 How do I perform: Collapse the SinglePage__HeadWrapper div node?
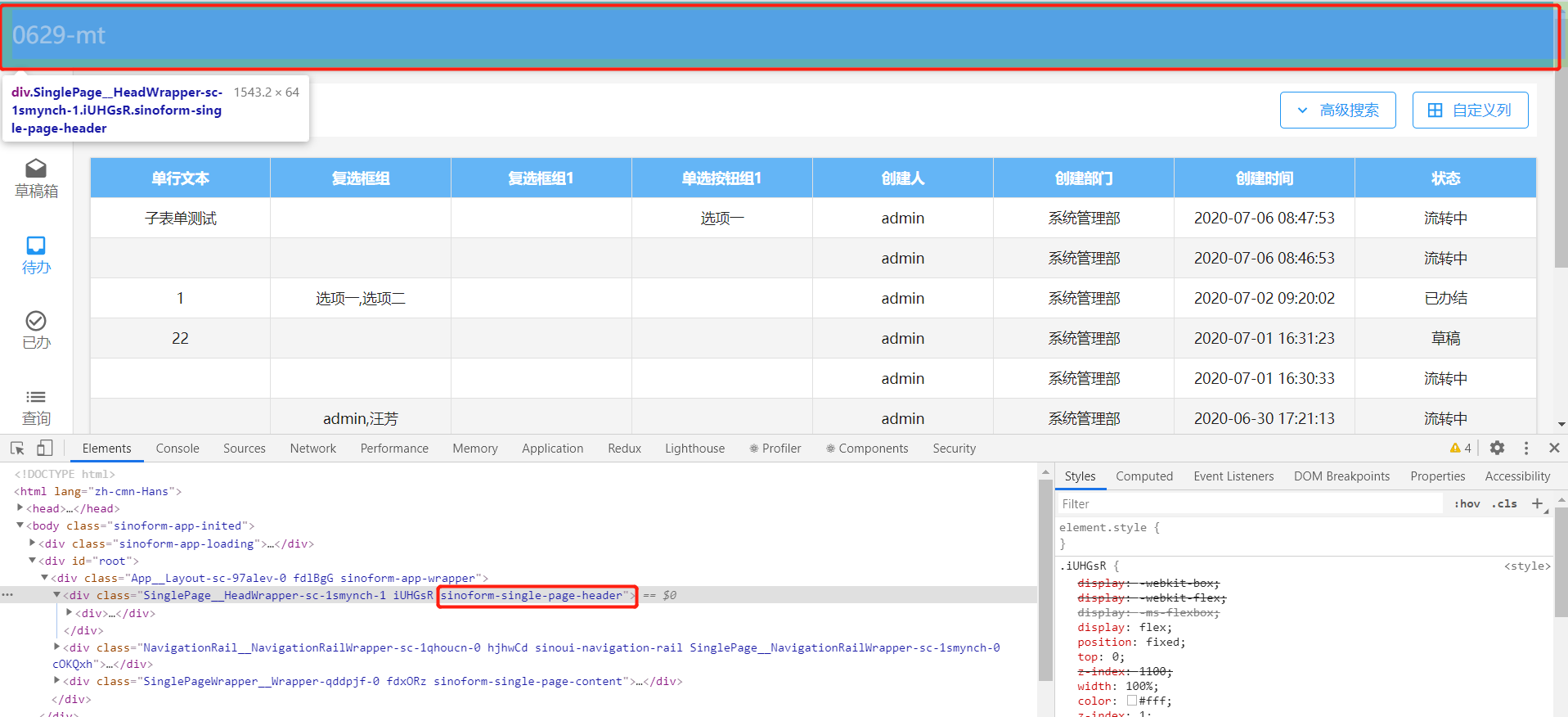(56, 595)
